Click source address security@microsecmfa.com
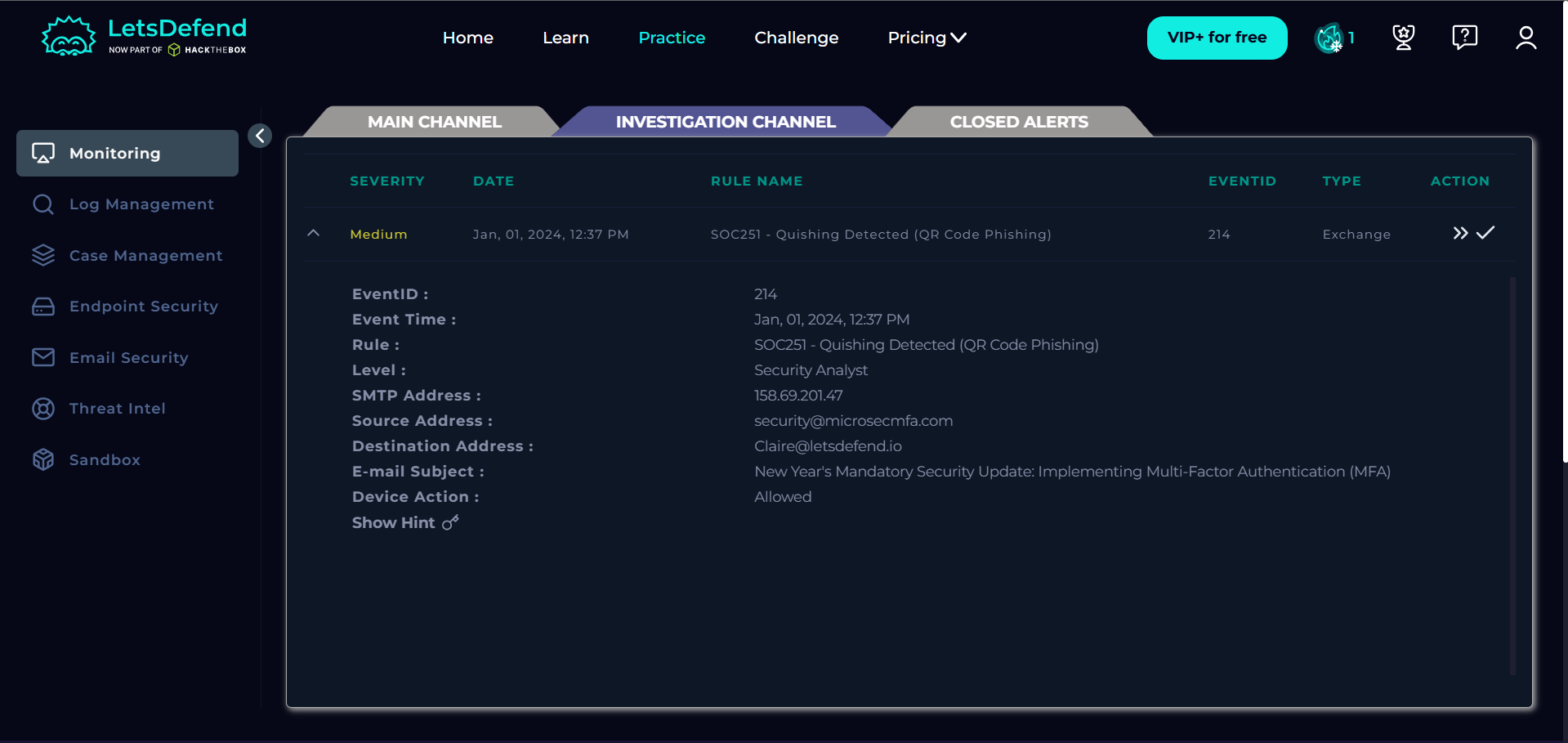The image size is (1568, 743). point(853,421)
